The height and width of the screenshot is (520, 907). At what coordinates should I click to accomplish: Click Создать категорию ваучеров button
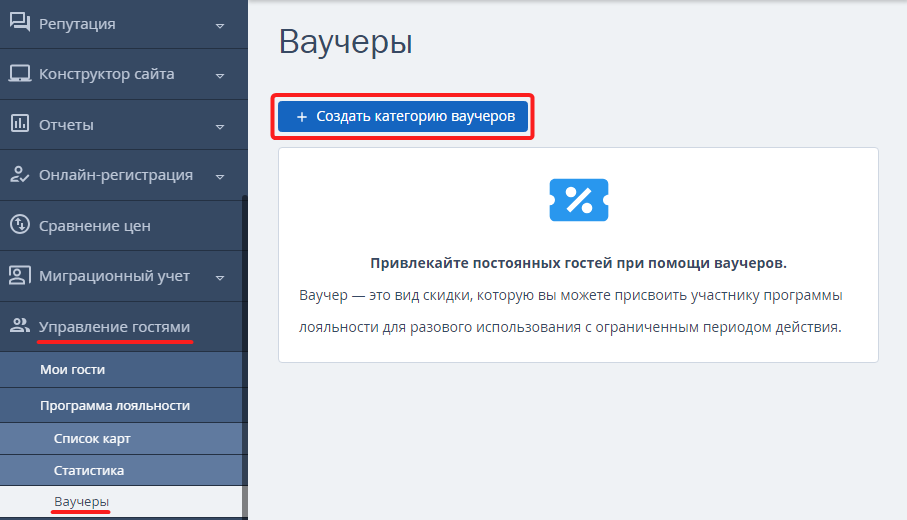point(403,117)
